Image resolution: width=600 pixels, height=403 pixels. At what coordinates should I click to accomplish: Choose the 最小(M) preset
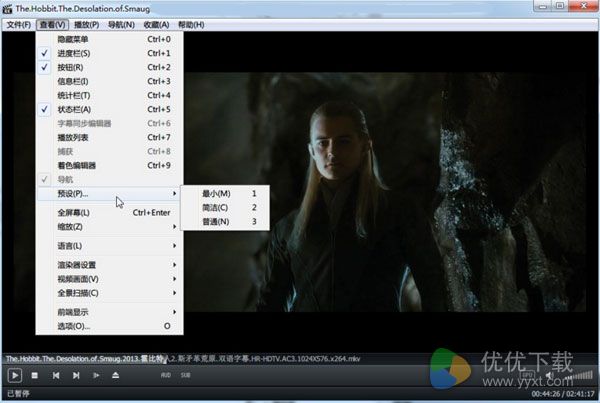225,194
